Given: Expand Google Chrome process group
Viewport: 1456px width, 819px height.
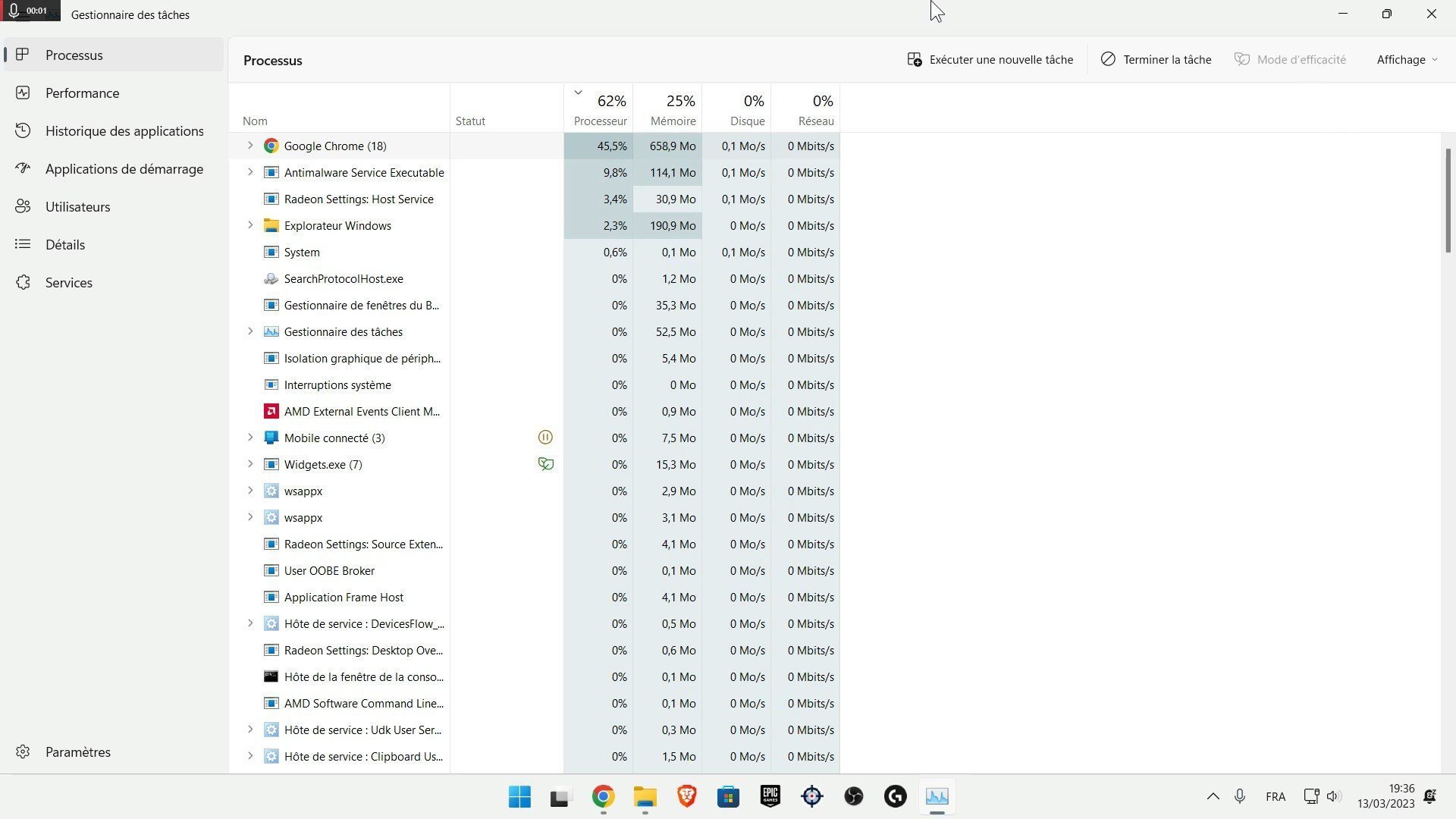Looking at the screenshot, I should click(x=249, y=145).
